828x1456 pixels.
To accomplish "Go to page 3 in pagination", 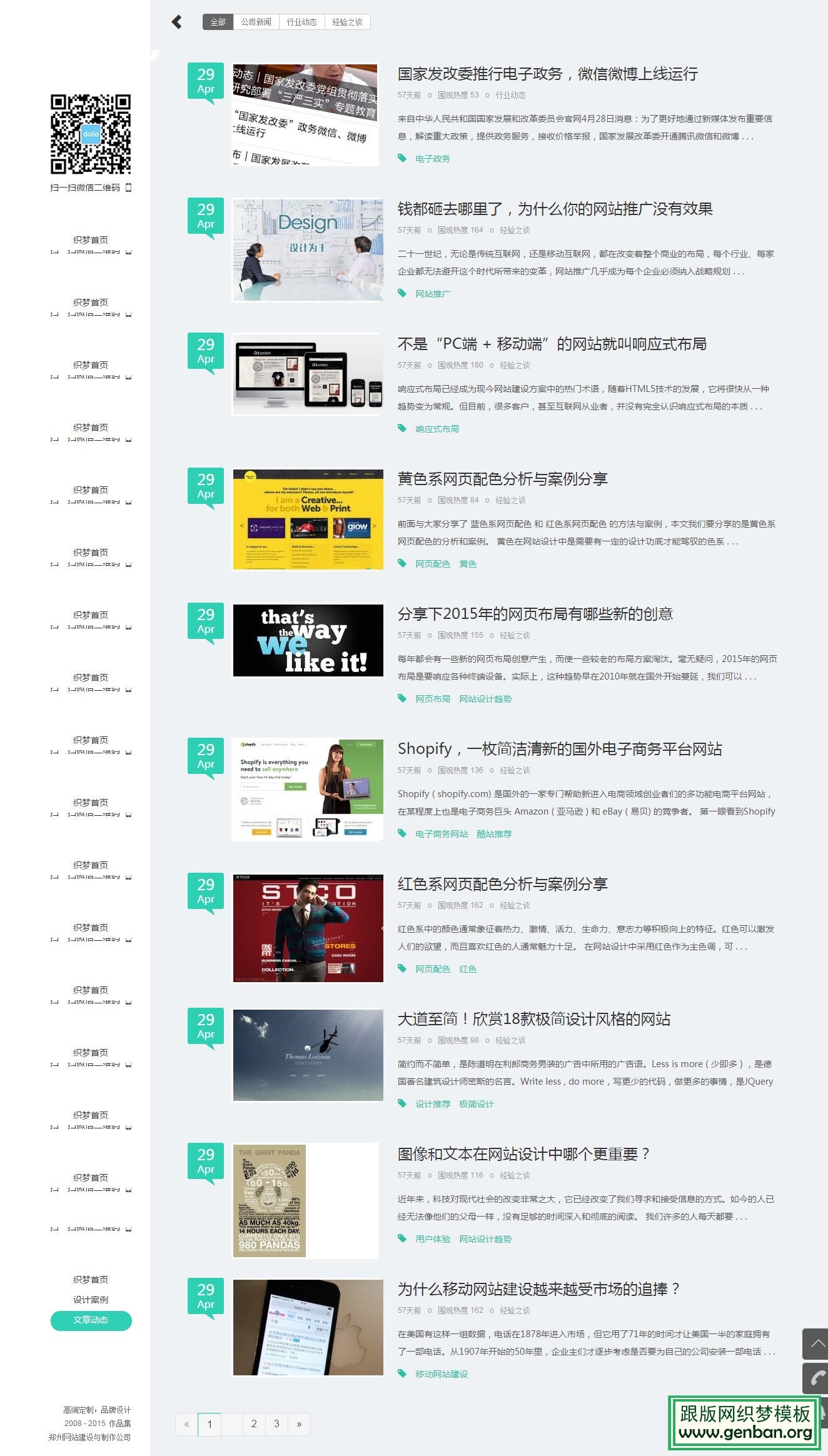I will pyautogui.click(x=276, y=1424).
